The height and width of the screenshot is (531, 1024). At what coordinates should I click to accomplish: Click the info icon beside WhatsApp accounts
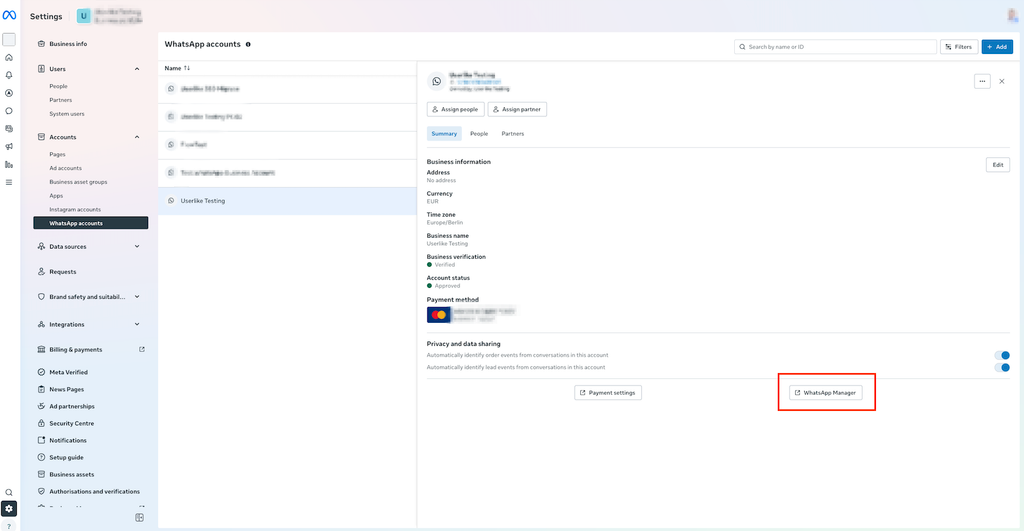(248, 44)
